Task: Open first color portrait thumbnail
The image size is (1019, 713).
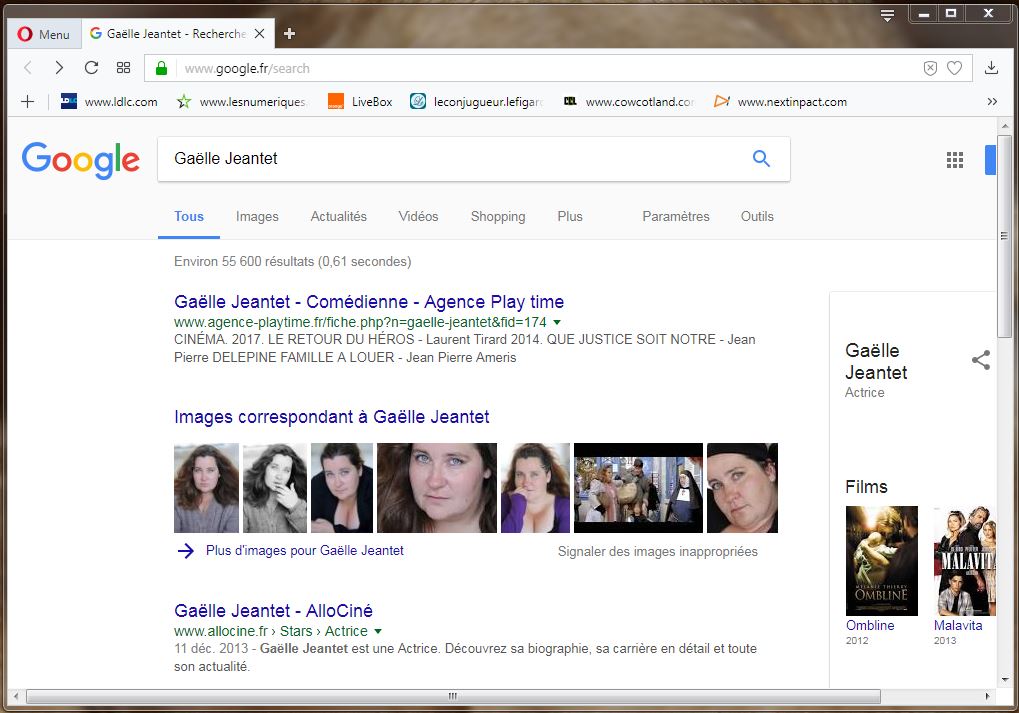Action: pos(206,488)
